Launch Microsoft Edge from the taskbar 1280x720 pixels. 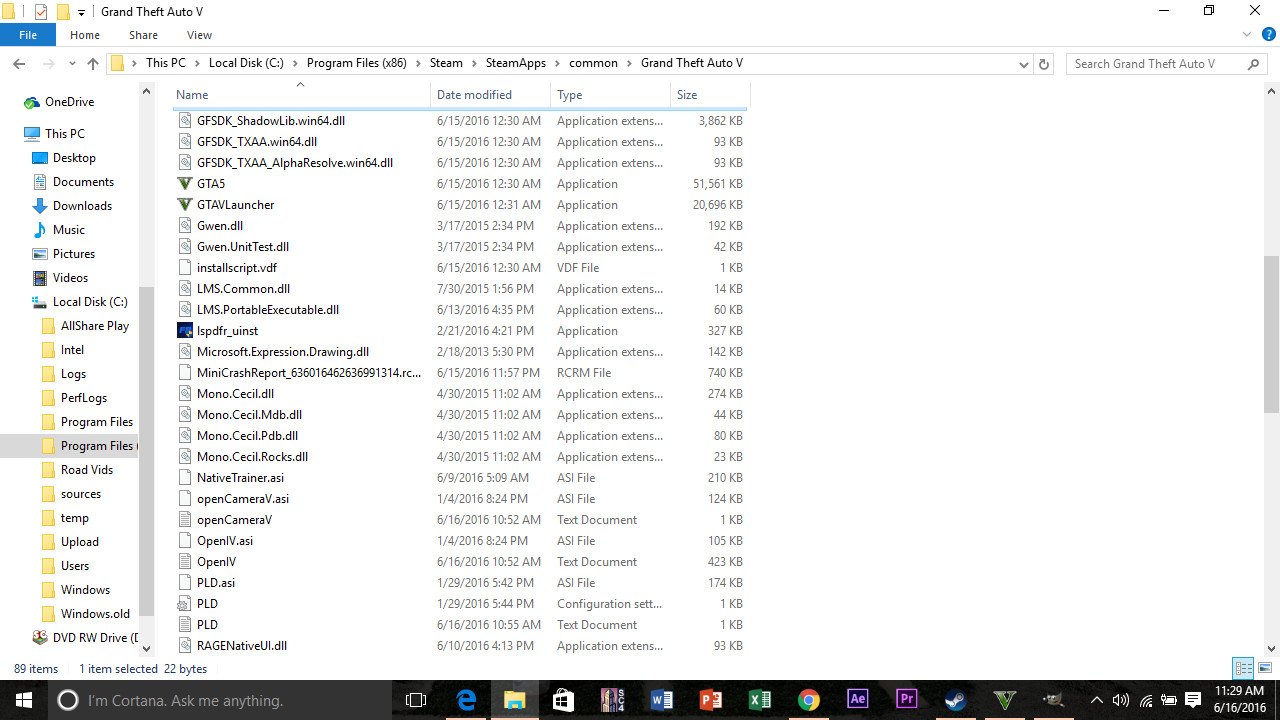click(466, 700)
